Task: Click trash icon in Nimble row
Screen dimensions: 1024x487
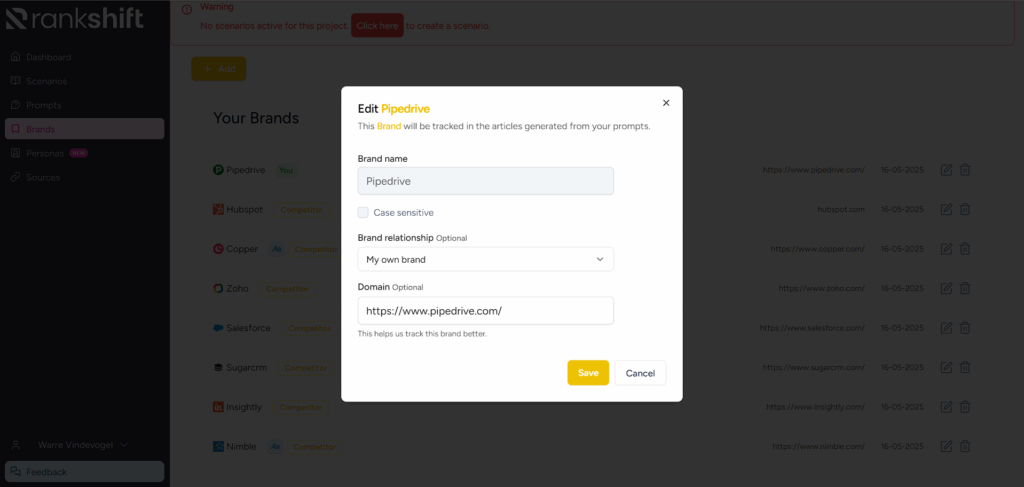Action: (x=965, y=447)
